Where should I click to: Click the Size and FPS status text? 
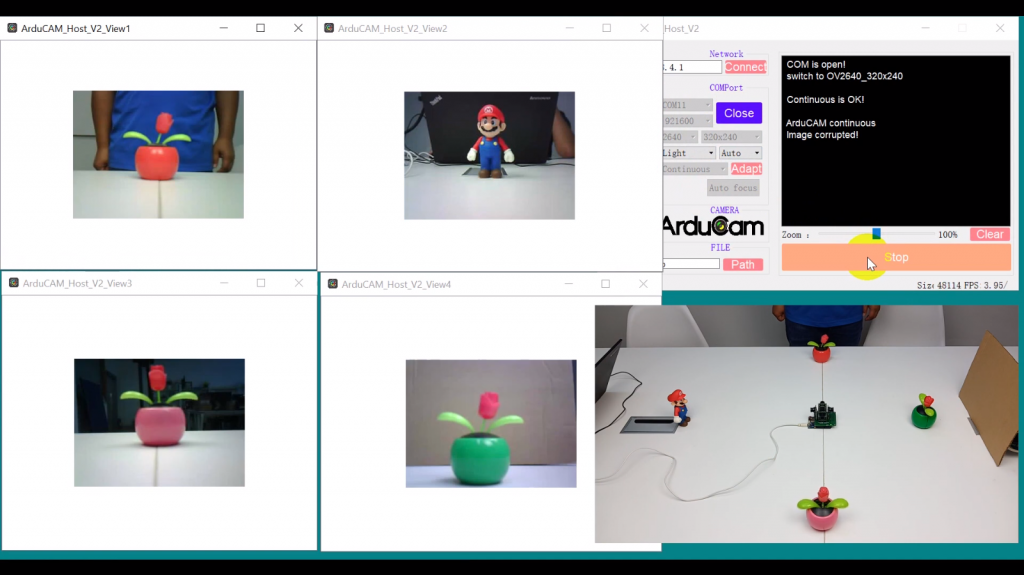(x=962, y=286)
